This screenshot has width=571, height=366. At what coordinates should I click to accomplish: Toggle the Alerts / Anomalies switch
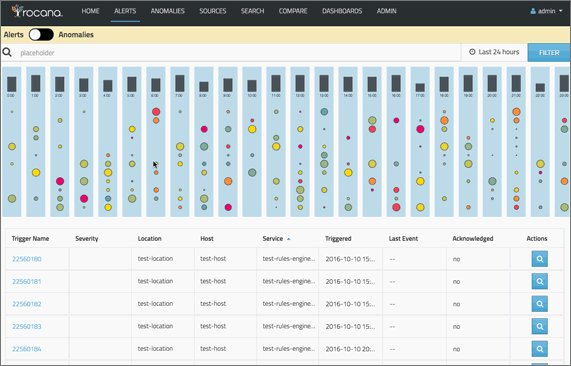pyautogui.click(x=41, y=35)
